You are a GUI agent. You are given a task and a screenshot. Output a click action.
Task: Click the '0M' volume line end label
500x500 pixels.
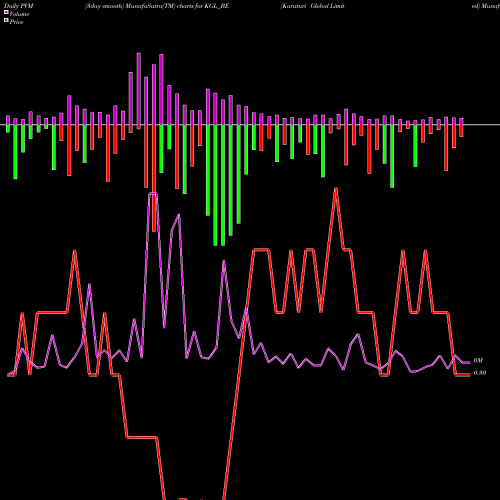(478, 361)
